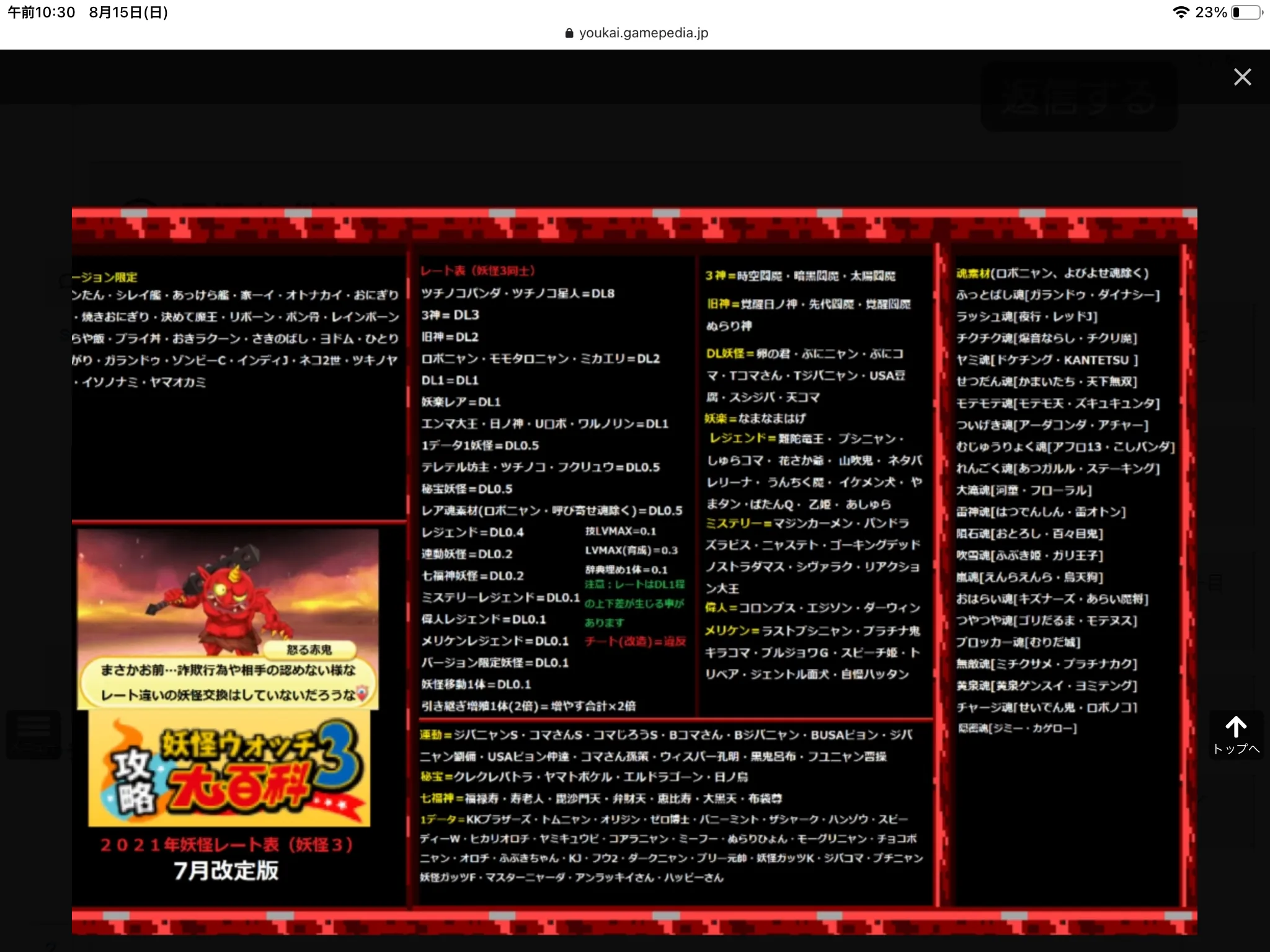
Task: Tap the ふっとばし魂[ガランドウ・ダイナシー] line
Action: [1058, 294]
